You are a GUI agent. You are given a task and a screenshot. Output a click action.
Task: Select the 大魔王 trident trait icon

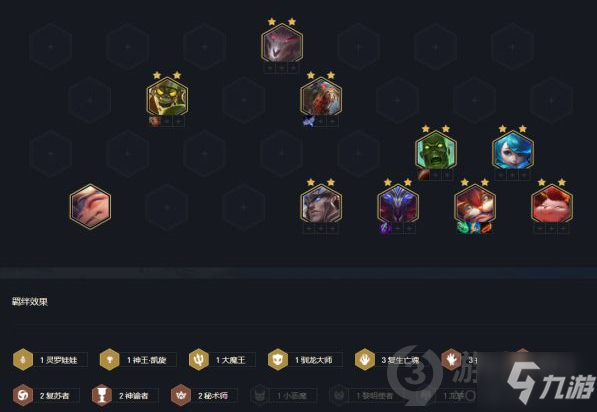pos(199,359)
